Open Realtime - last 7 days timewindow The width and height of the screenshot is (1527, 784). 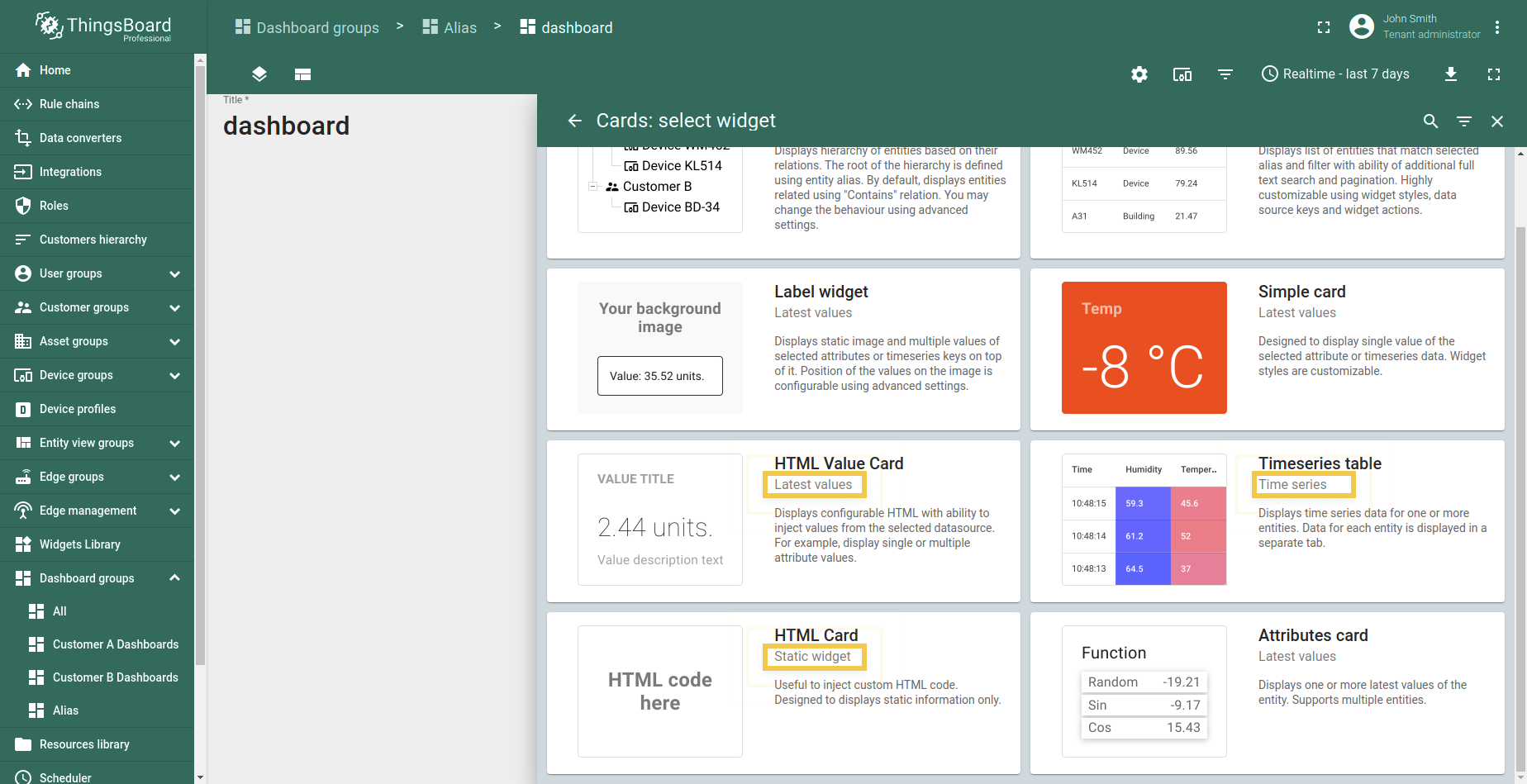pos(1335,74)
